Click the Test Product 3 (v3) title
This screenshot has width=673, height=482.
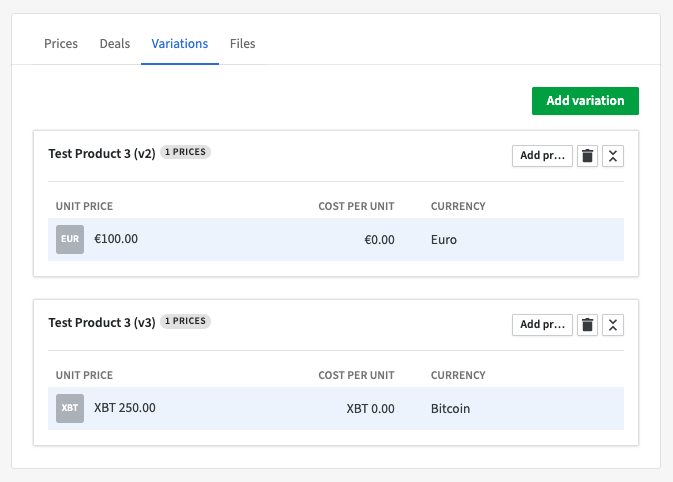pyautogui.click(x=102, y=322)
